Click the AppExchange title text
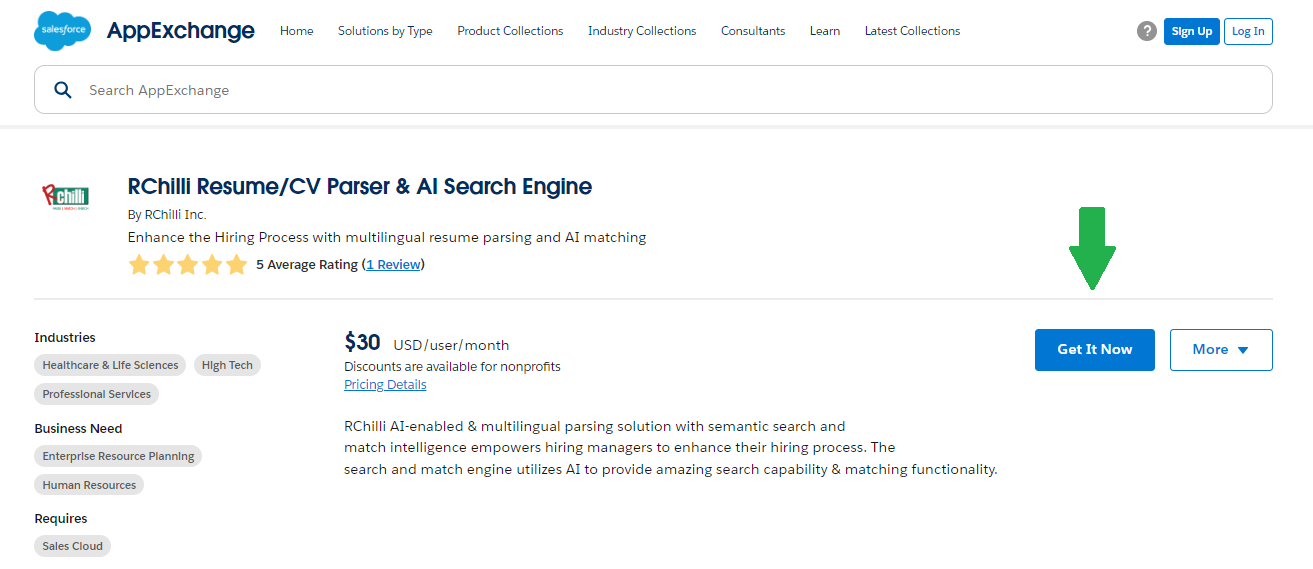The width and height of the screenshot is (1313, 569). tap(181, 31)
